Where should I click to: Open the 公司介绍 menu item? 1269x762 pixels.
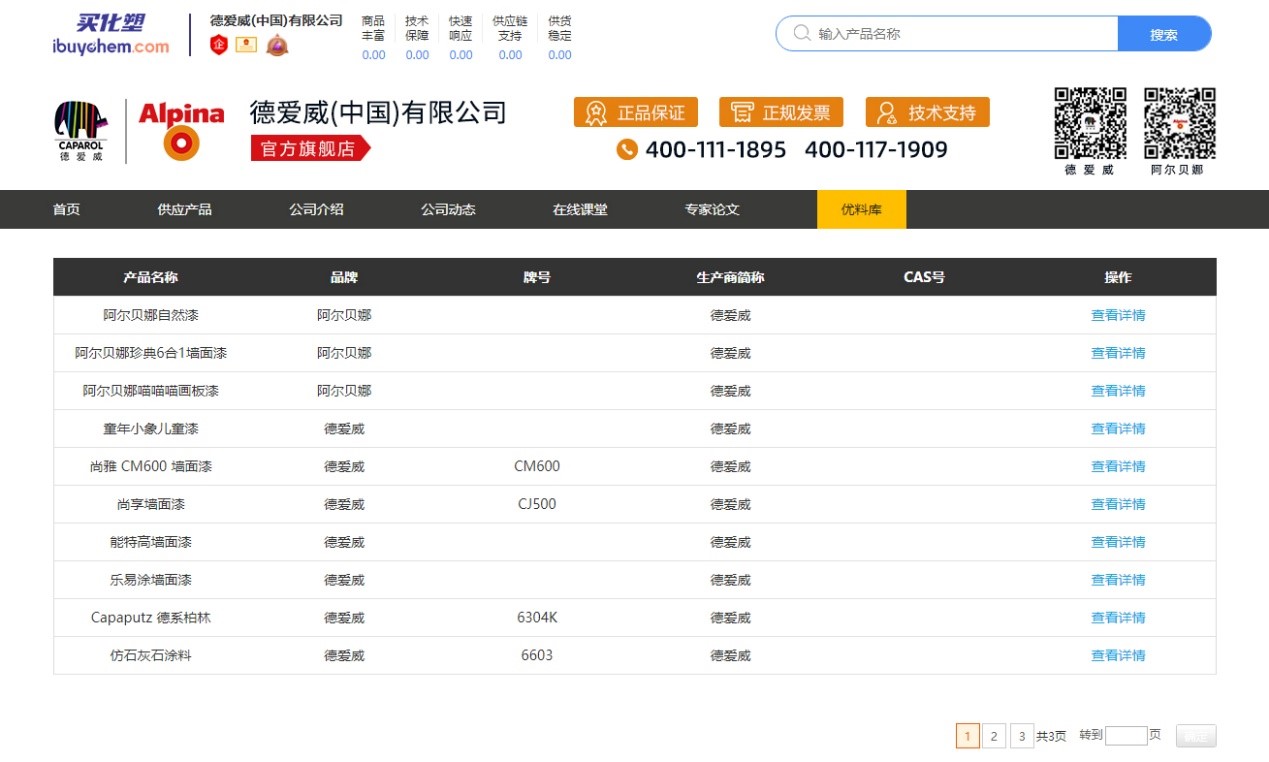tap(316, 210)
